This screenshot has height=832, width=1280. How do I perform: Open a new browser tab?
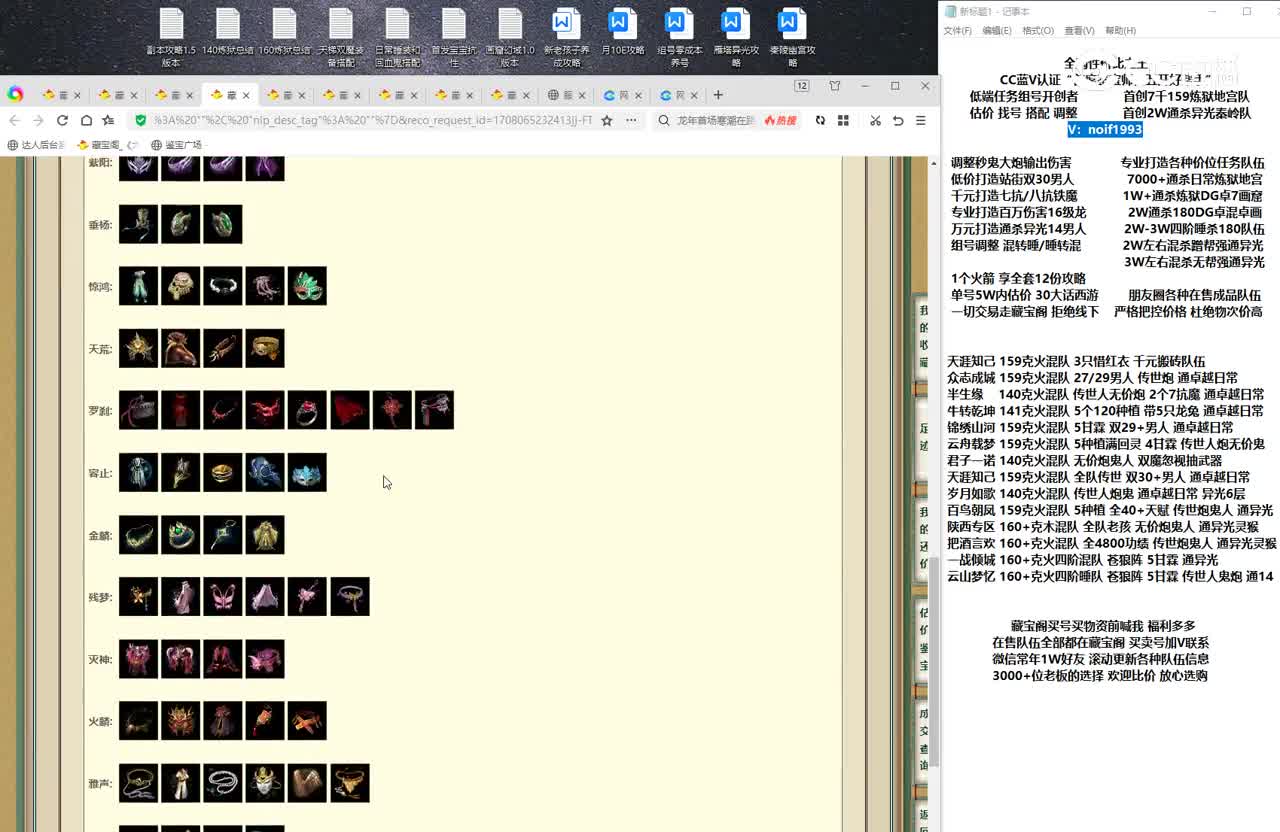click(x=717, y=95)
